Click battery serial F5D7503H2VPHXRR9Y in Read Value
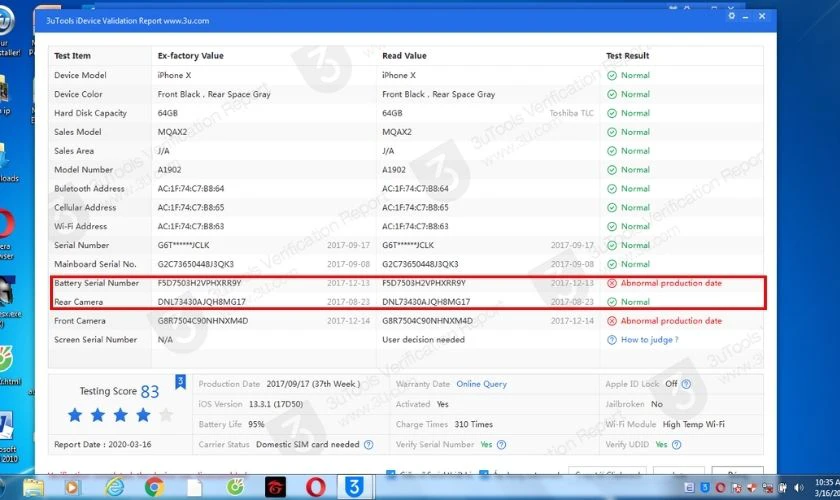 (x=424, y=283)
